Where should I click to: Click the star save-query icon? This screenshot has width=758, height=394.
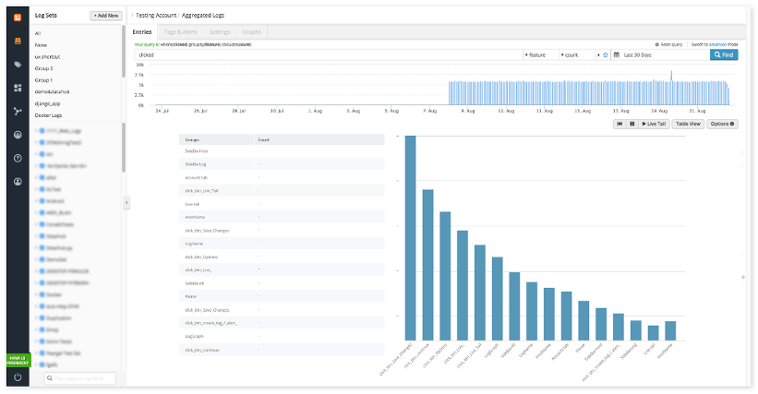(605, 55)
